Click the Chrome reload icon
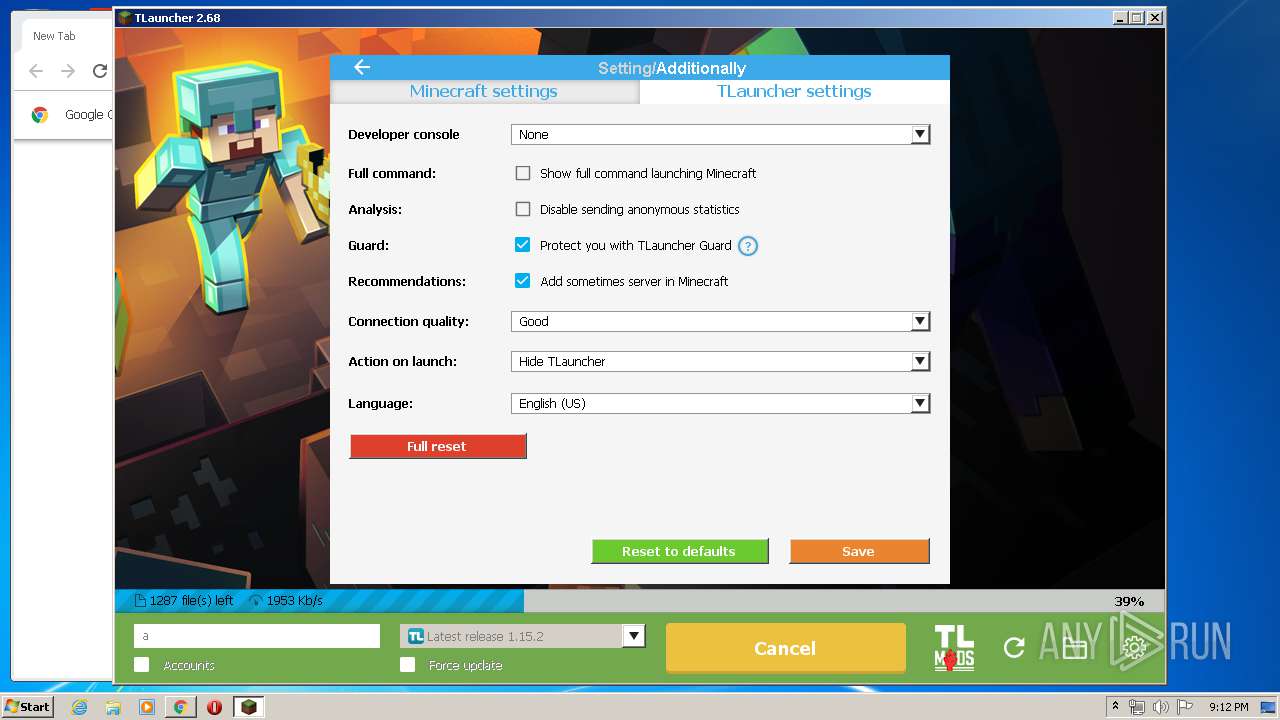 (x=100, y=71)
